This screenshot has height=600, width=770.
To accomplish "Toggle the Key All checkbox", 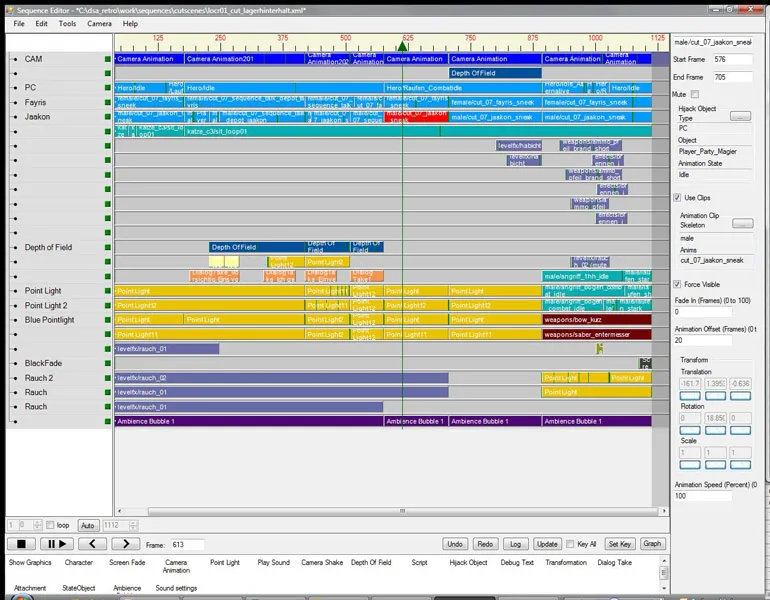I will (x=569, y=544).
